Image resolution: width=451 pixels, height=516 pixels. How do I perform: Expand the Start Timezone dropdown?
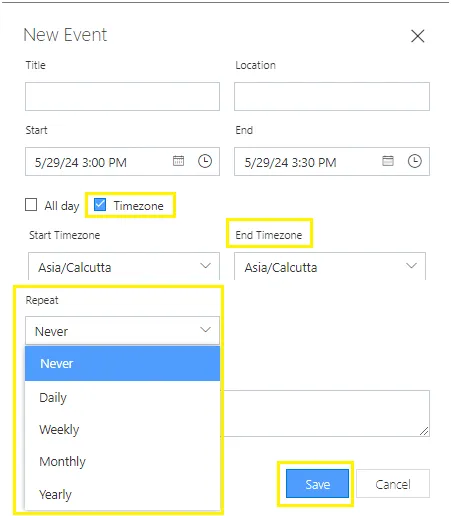tap(124, 266)
